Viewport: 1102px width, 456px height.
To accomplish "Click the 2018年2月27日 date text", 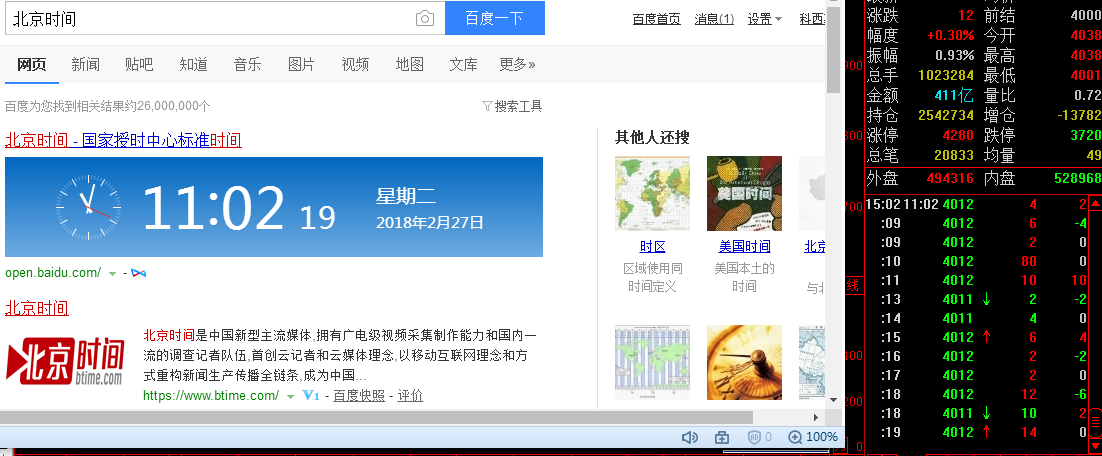I will coord(429,223).
